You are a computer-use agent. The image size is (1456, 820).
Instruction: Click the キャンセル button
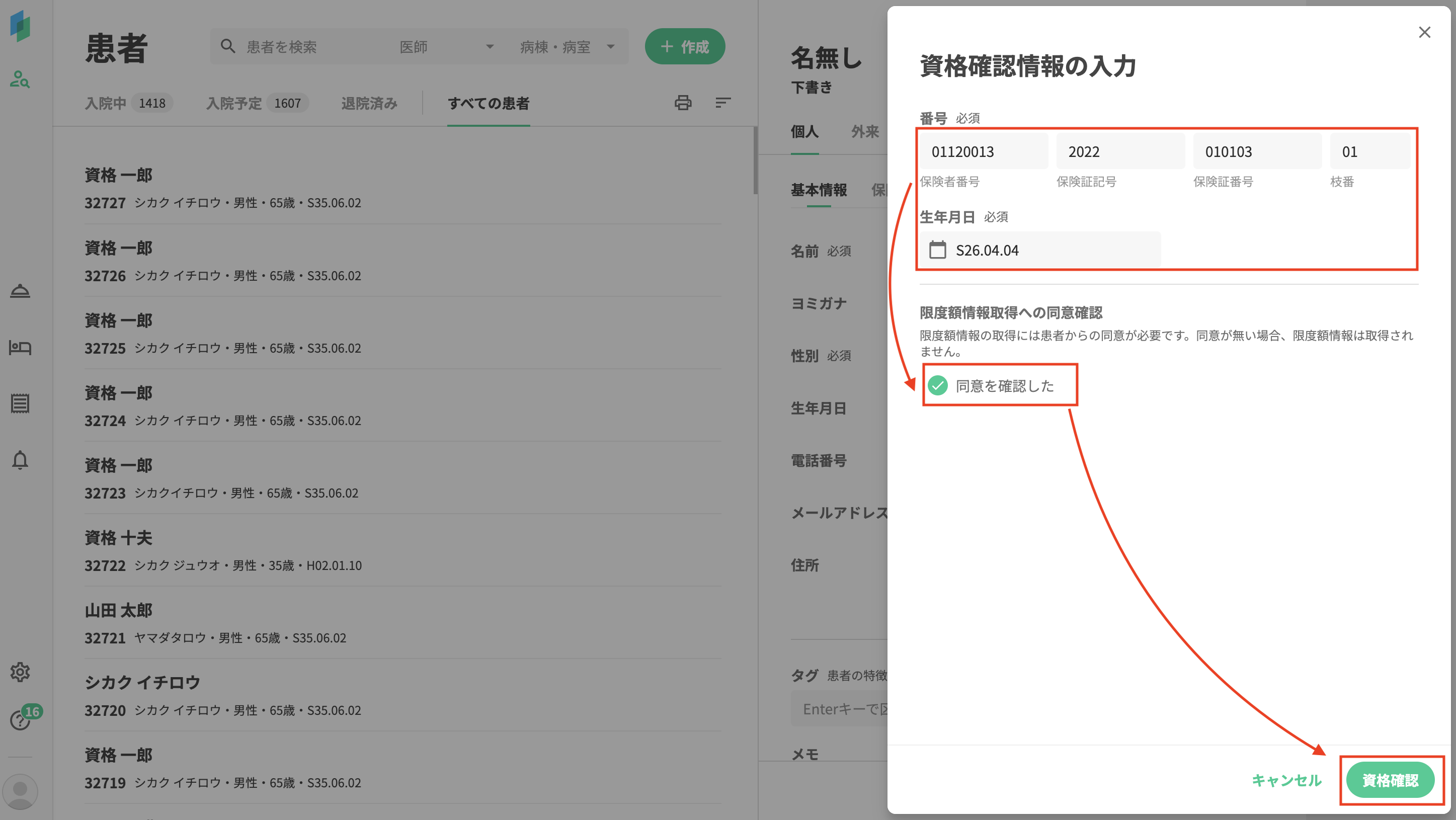coord(1286,780)
